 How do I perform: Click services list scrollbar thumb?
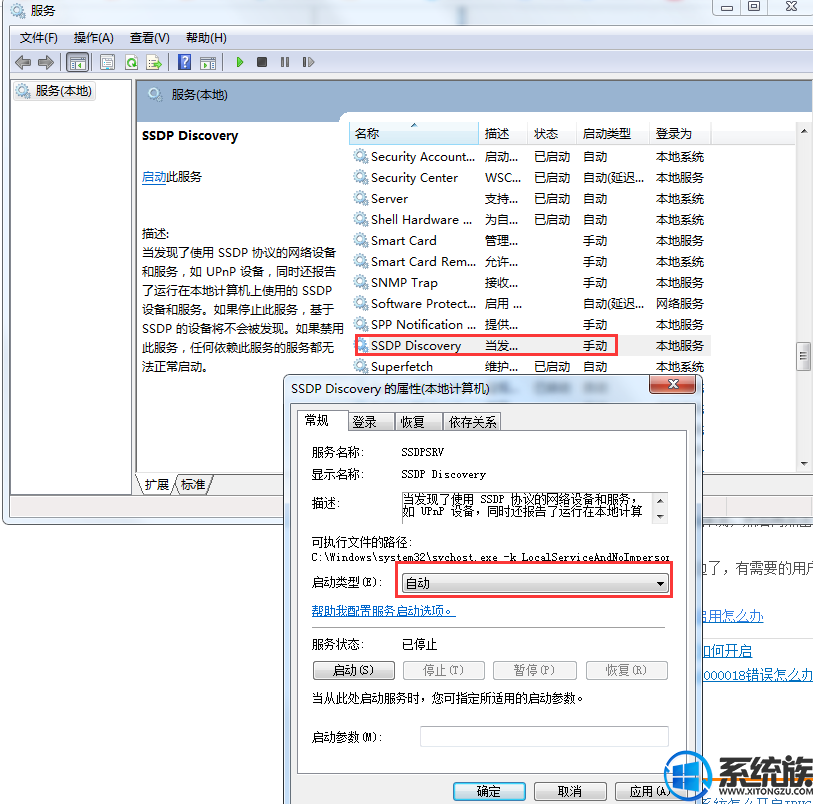click(803, 356)
